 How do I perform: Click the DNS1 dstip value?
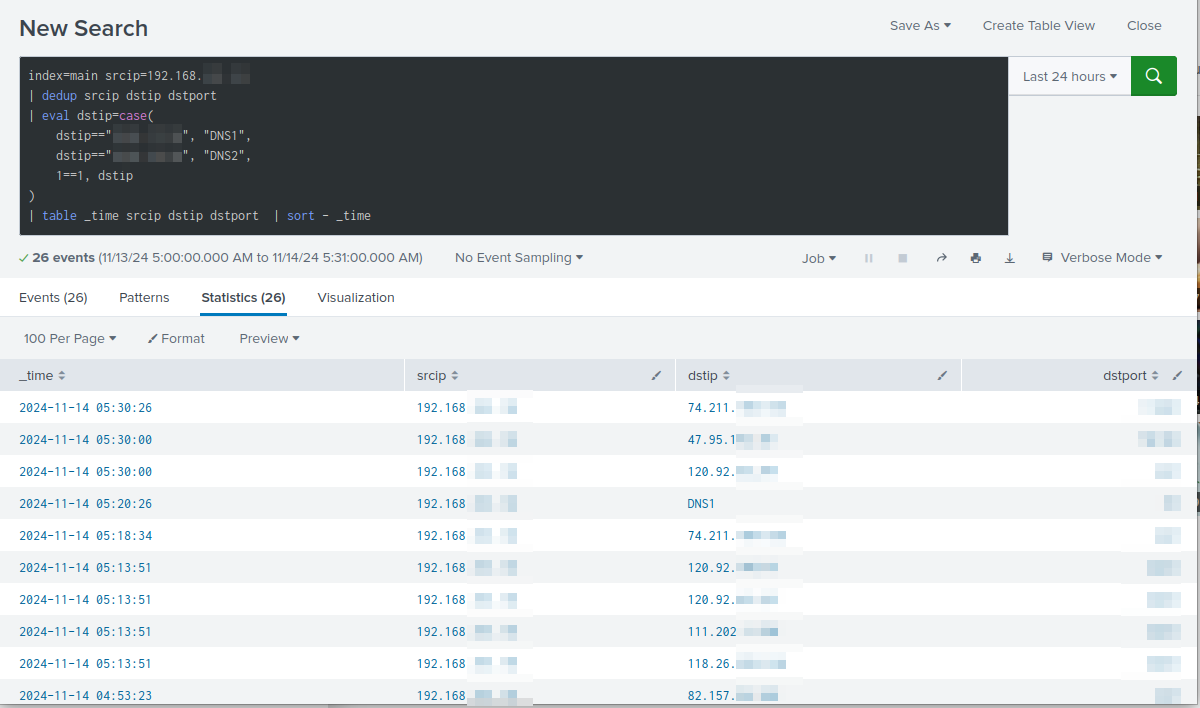701,504
